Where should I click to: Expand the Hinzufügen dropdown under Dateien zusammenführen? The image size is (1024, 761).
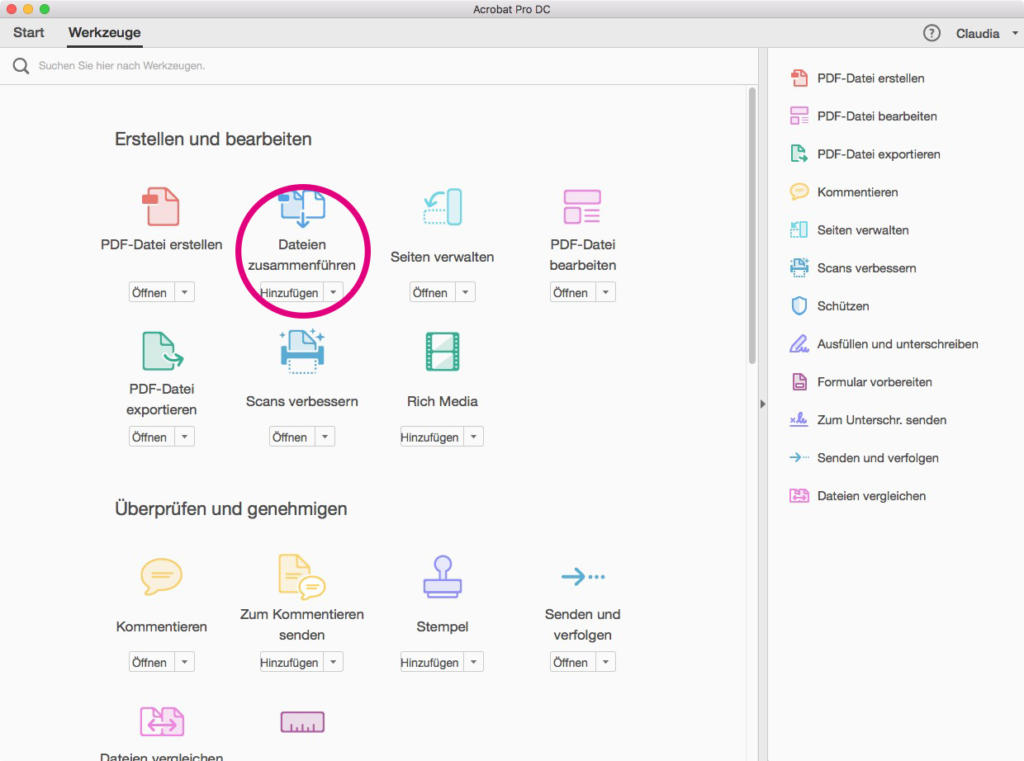[x=334, y=291]
